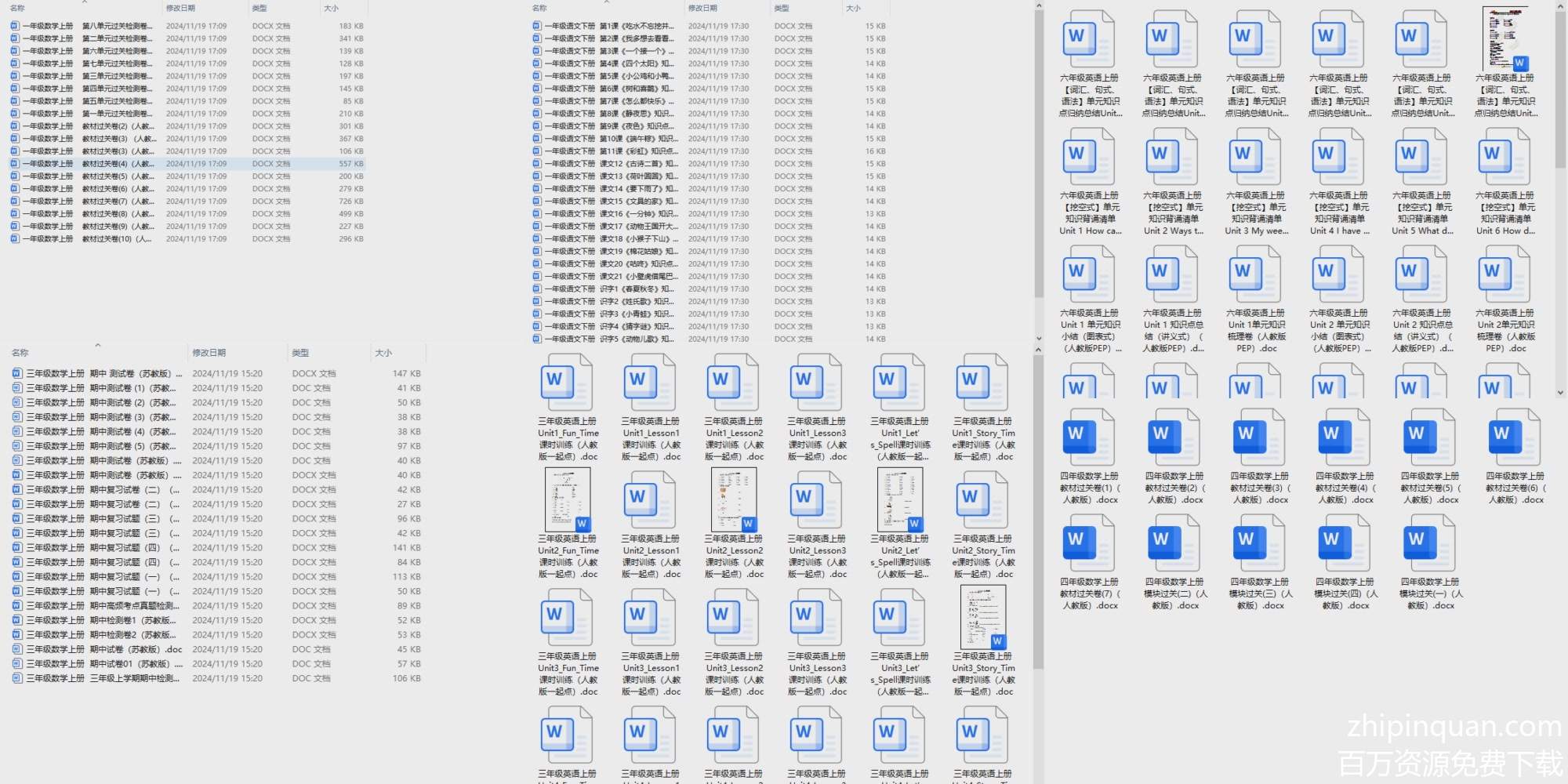Pick the 三年级英语上册 Unit1_Lesson3 Word icon
The width and height of the screenshot is (1568, 784).
[816, 382]
